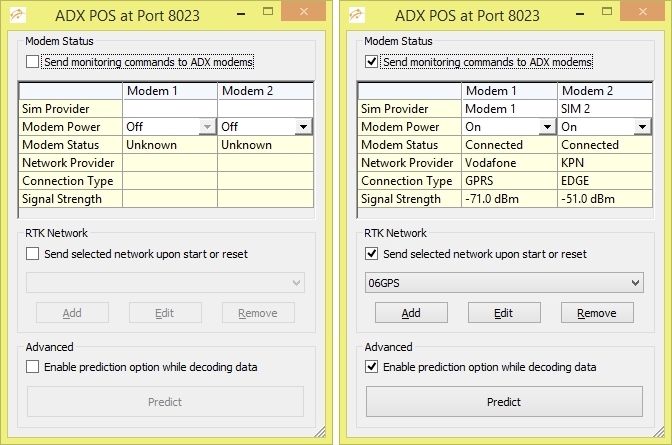Click the enabled Predict button
This screenshot has height=445, width=672.
pos(504,402)
